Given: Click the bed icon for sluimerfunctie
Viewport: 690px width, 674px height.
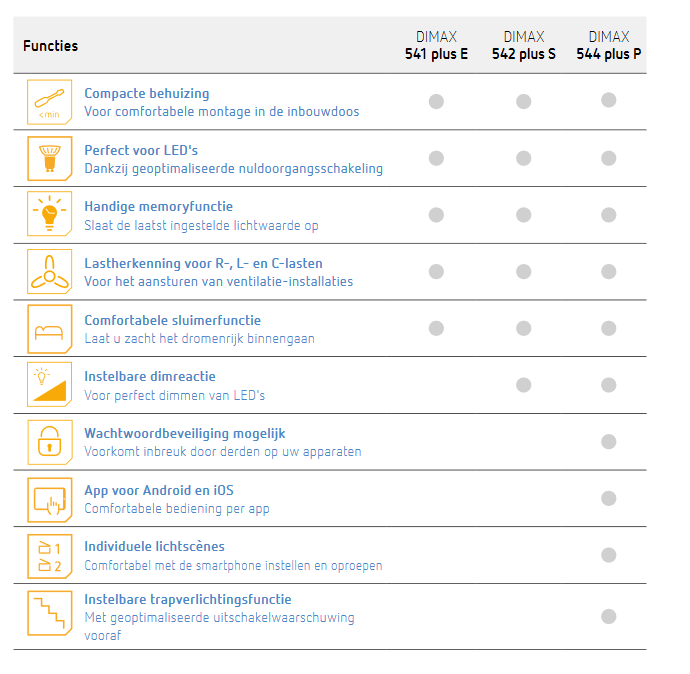Looking at the screenshot, I should pos(49,329).
